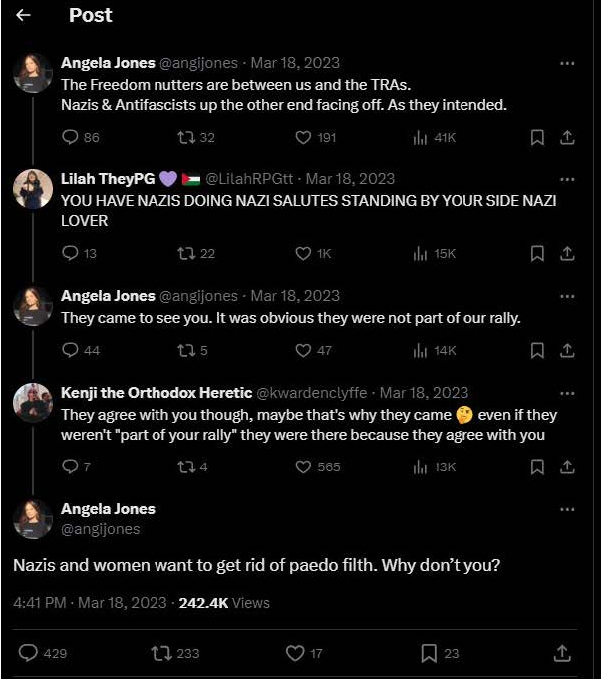Open Kenji the Orthodox Heretic's profile name
Screen dimensions: 601x679
(157, 393)
